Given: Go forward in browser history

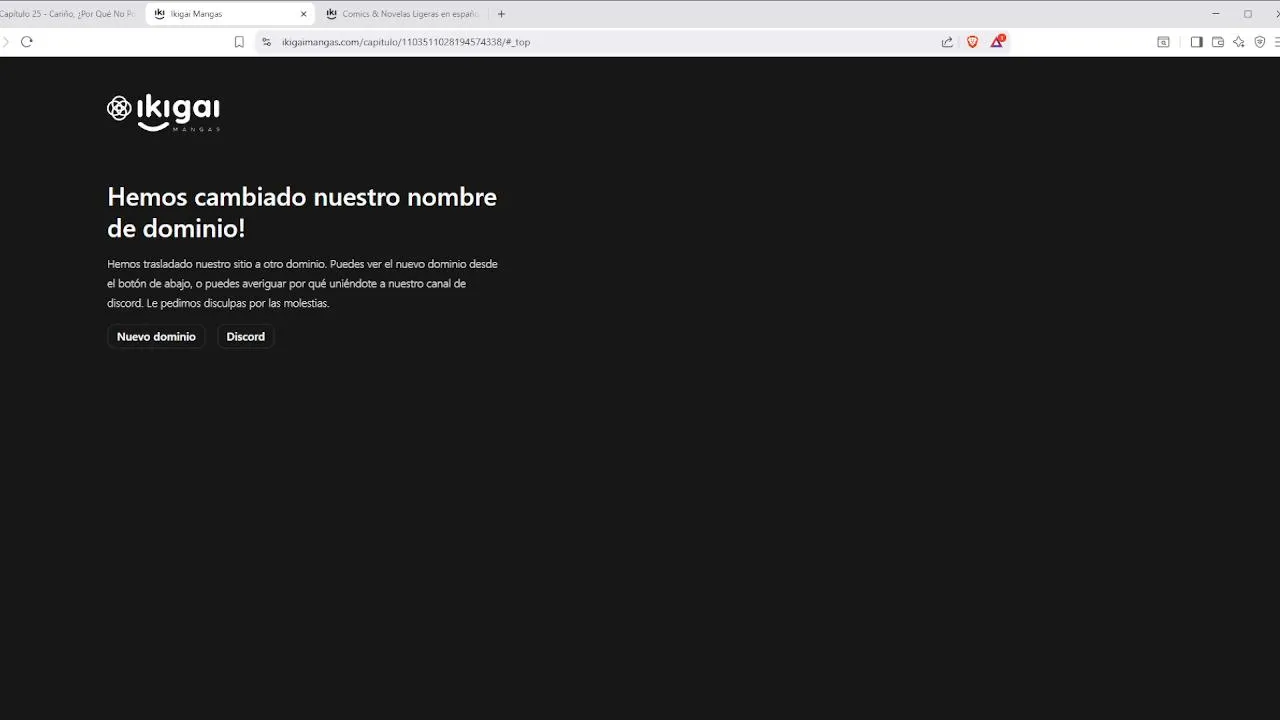Looking at the screenshot, I should click(x=5, y=42).
